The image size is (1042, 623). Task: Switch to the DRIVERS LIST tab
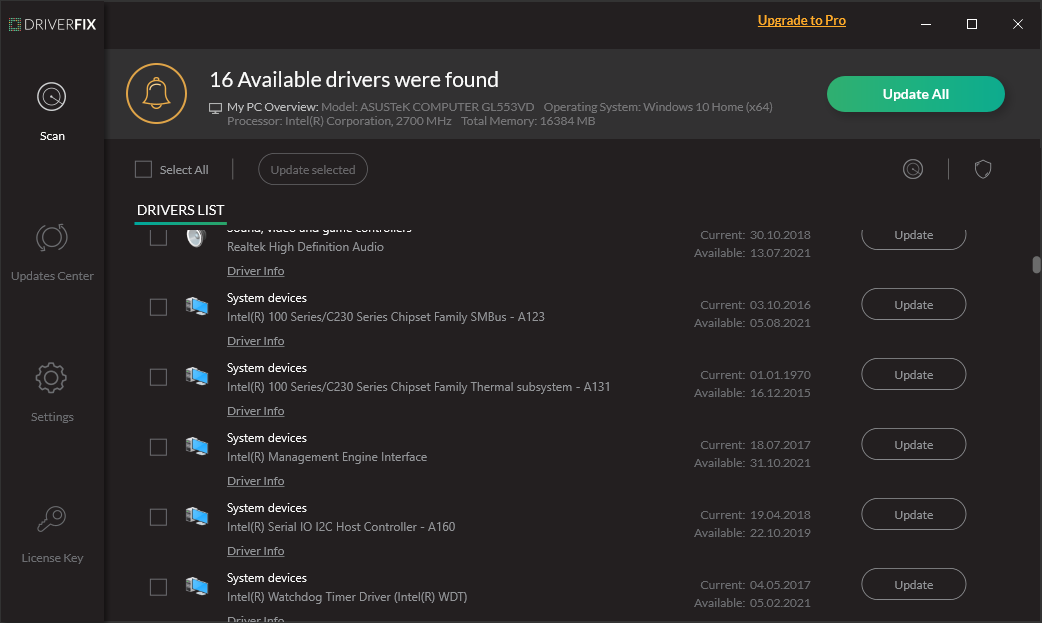pos(180,210)
